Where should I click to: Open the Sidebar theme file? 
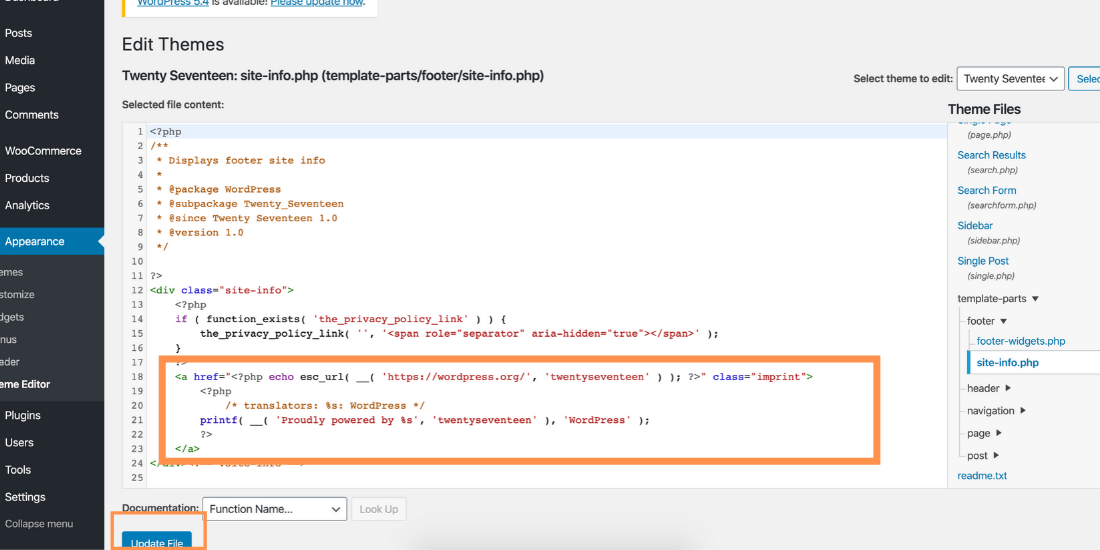click(974, 225)
